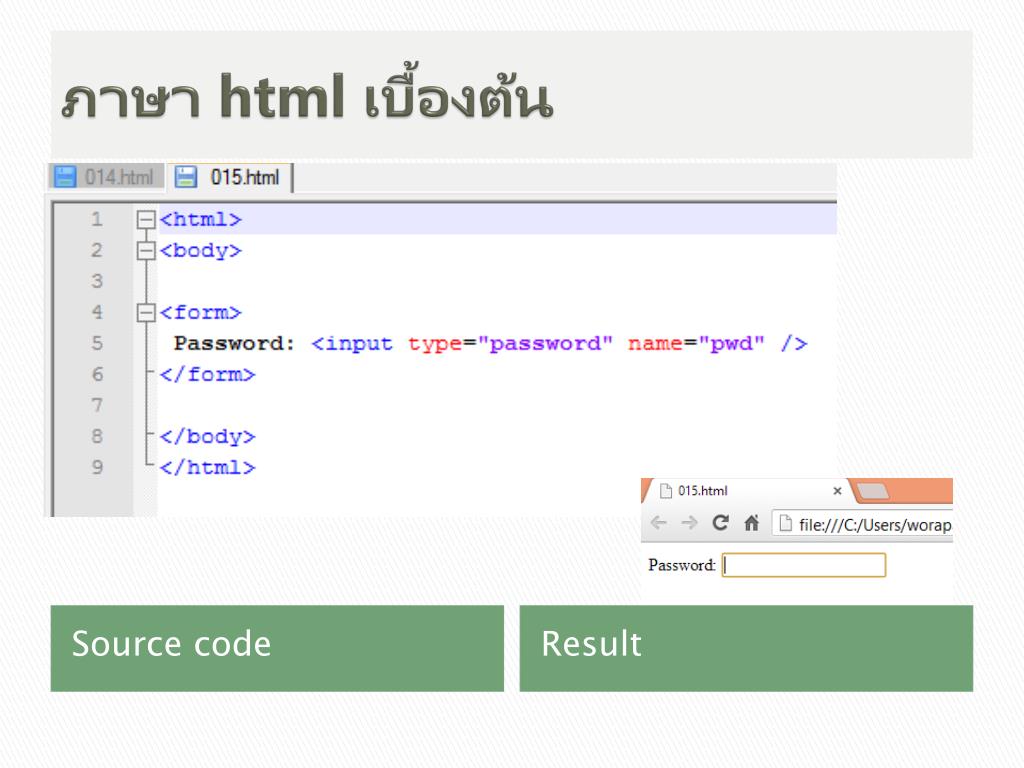Image resolution: width=1024 pixels, height=768 pixels.
Task: Click the <body> opening tag text
Action: point(200,251)
